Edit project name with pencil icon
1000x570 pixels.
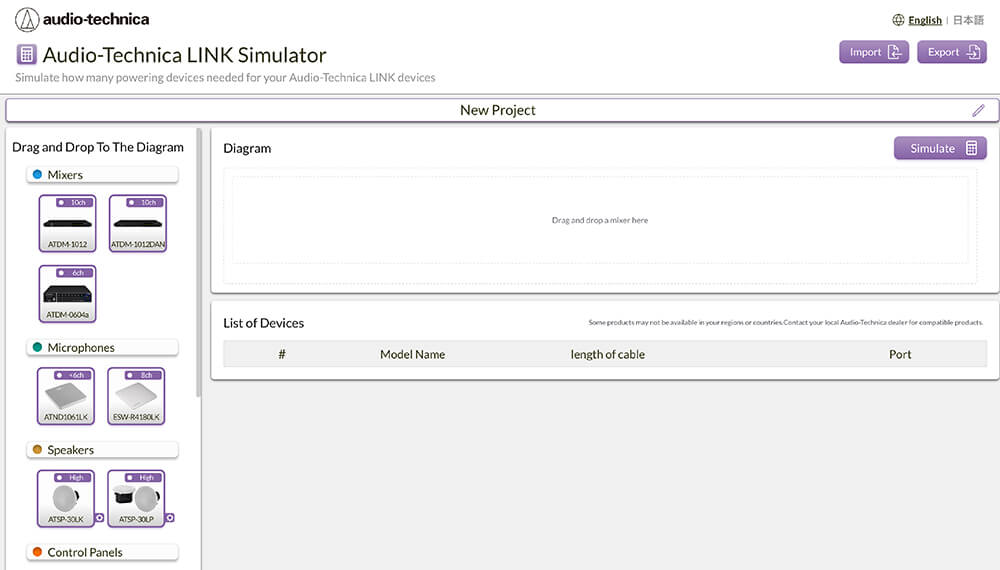[x=978, y=110]
